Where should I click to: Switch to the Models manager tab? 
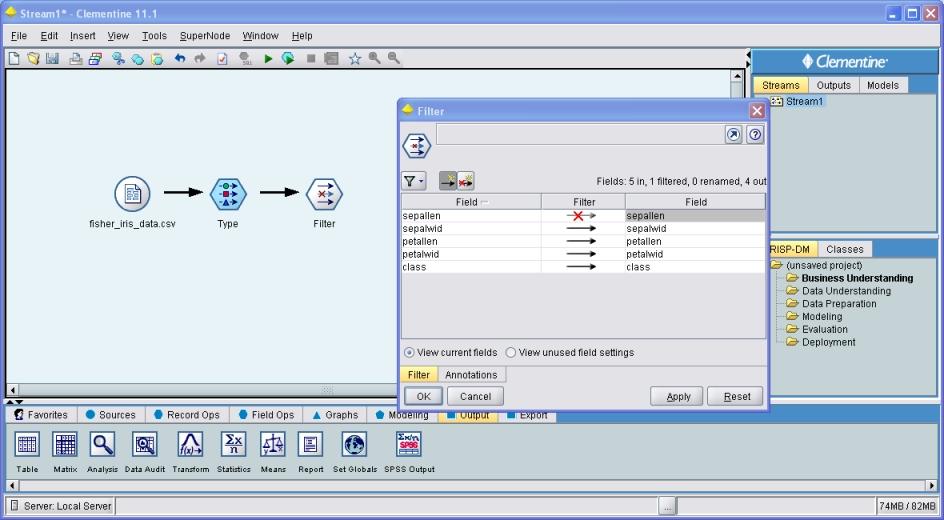point(883,85)
